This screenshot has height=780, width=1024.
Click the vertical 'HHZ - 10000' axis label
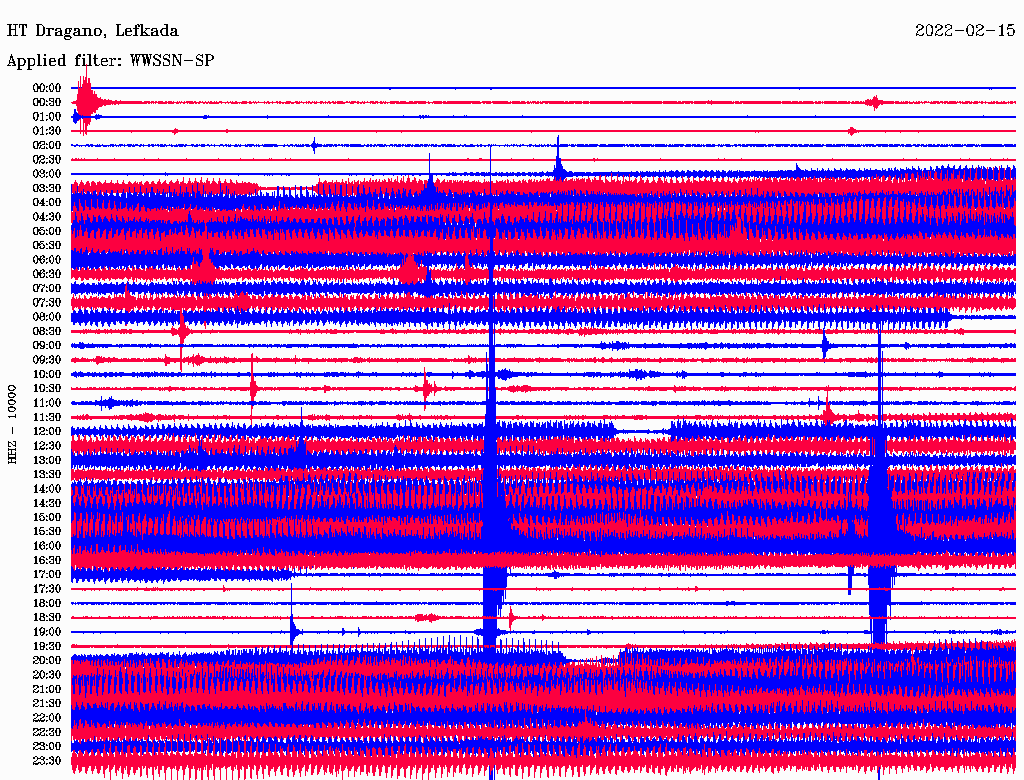tap(13, 424)
